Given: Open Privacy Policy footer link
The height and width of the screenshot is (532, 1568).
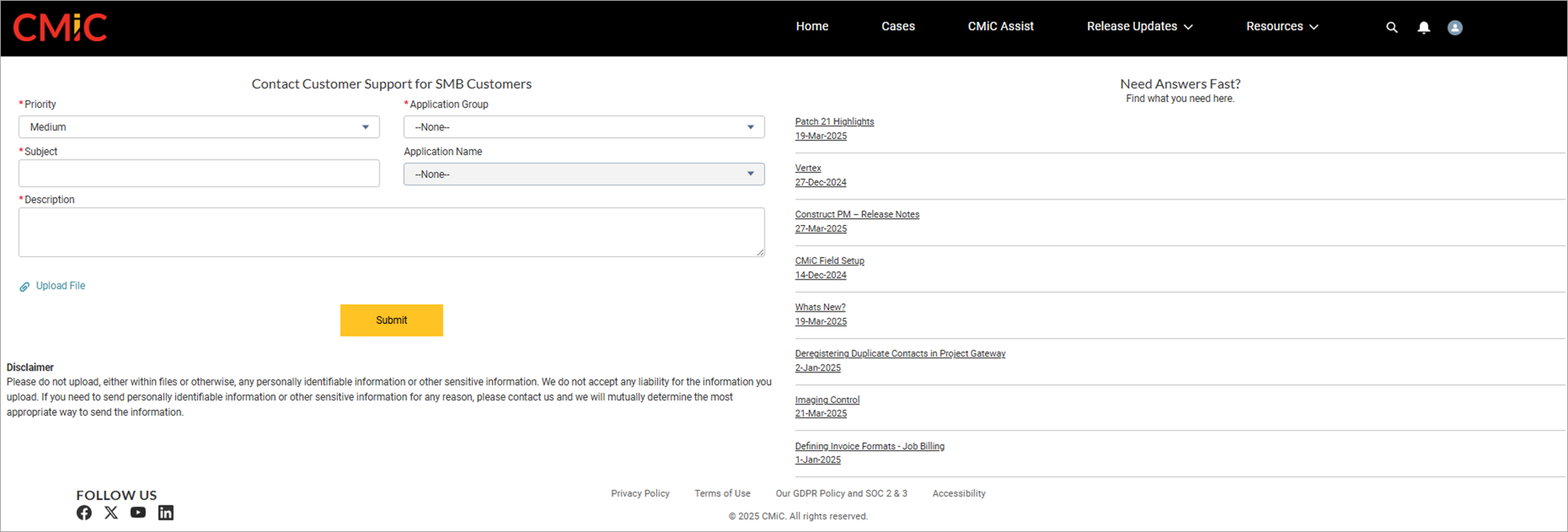Looking at the screenshot, I should 640,494.
